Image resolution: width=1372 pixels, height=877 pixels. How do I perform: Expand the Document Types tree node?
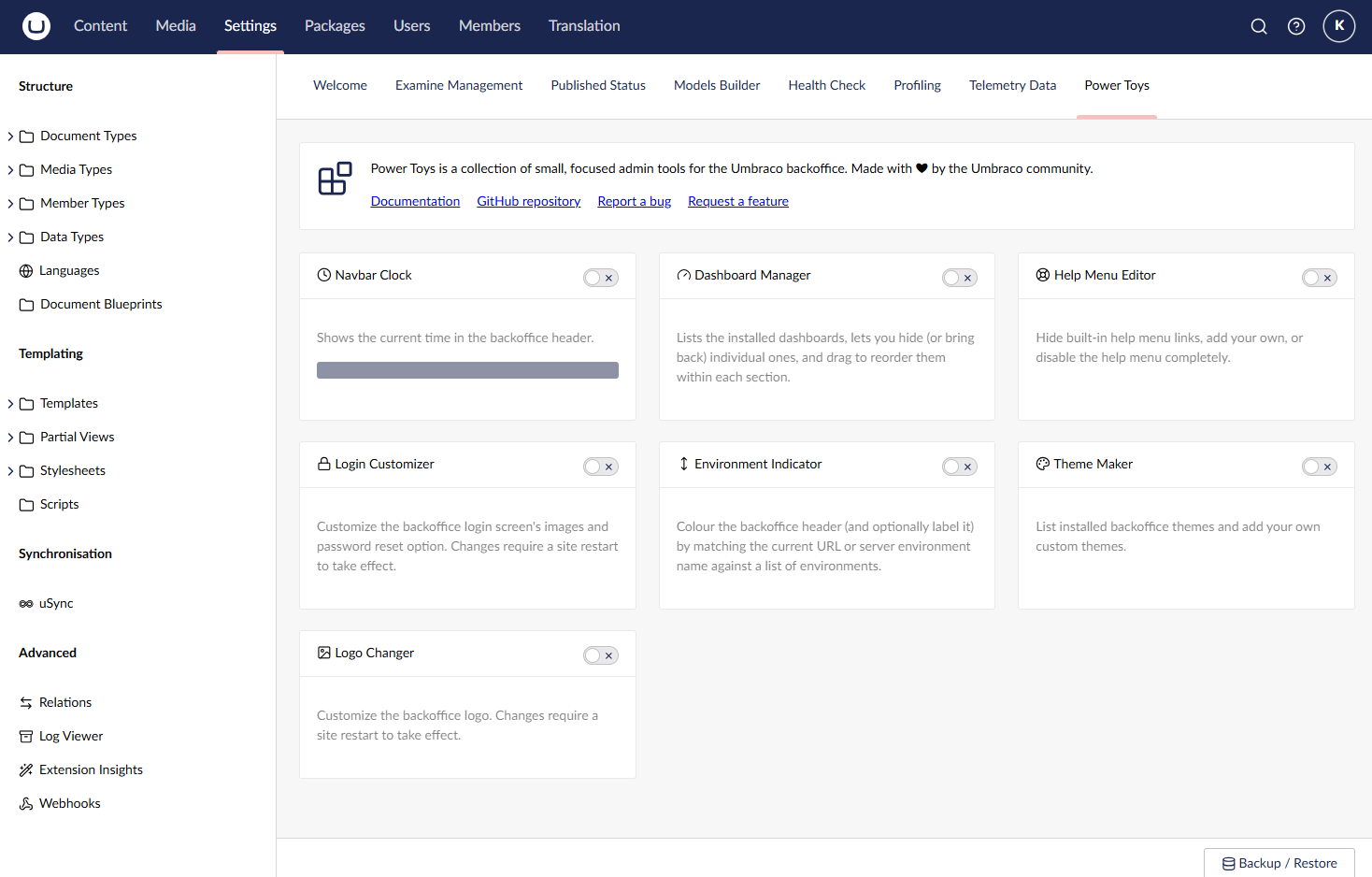coord(10,137)
